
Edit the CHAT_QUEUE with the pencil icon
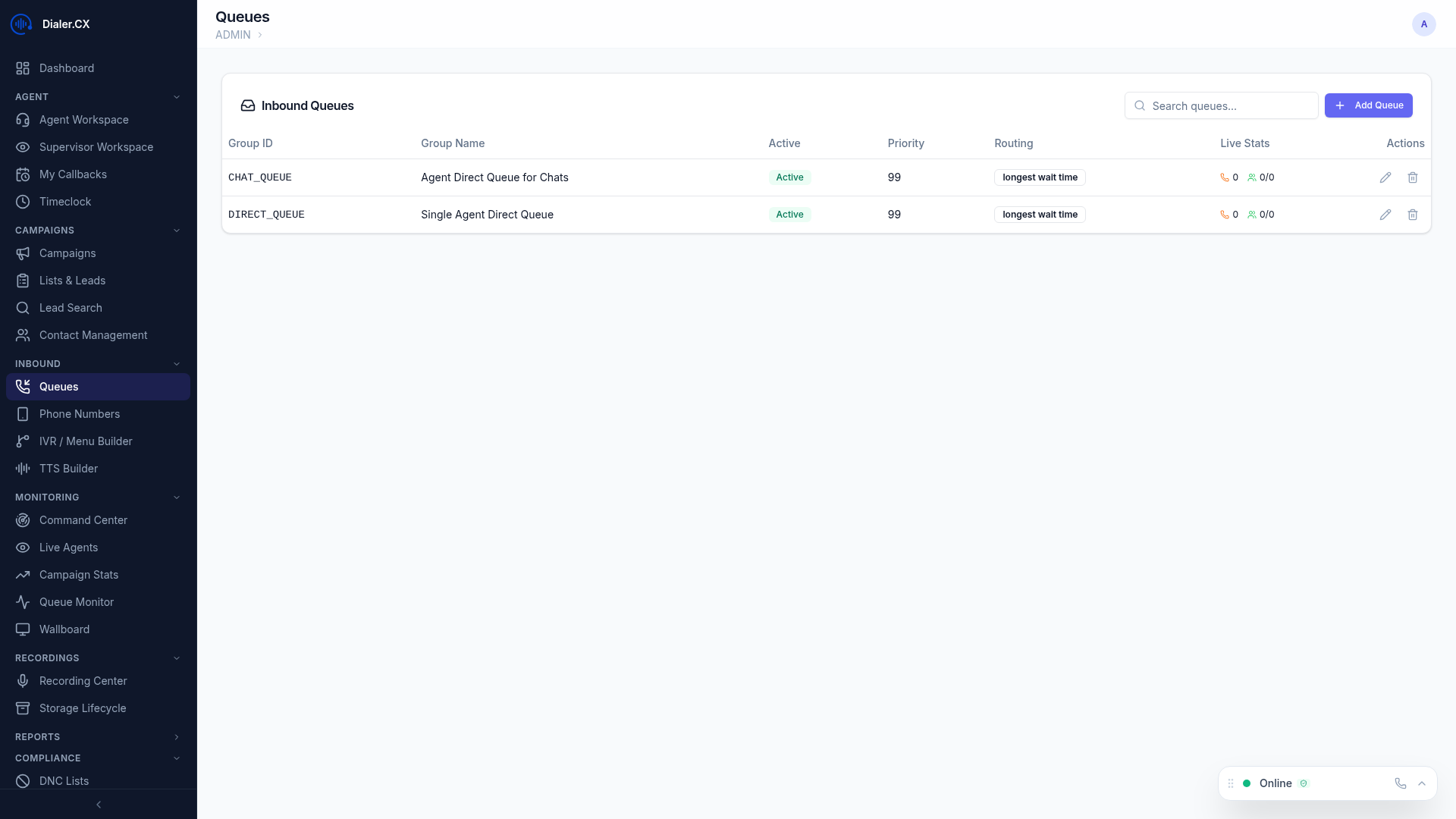(1385, 177)
